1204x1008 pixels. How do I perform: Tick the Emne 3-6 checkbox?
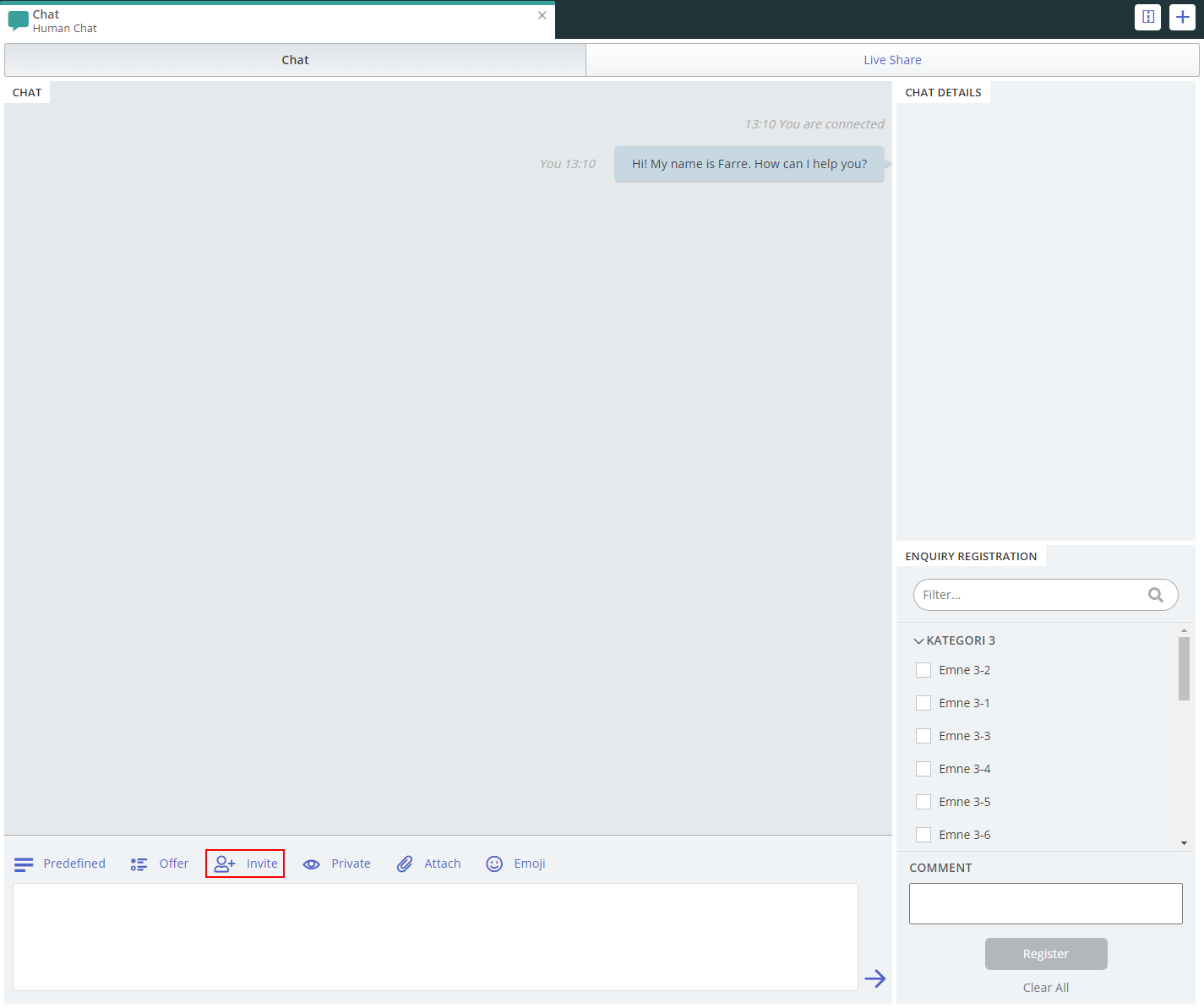pos(923,835)
